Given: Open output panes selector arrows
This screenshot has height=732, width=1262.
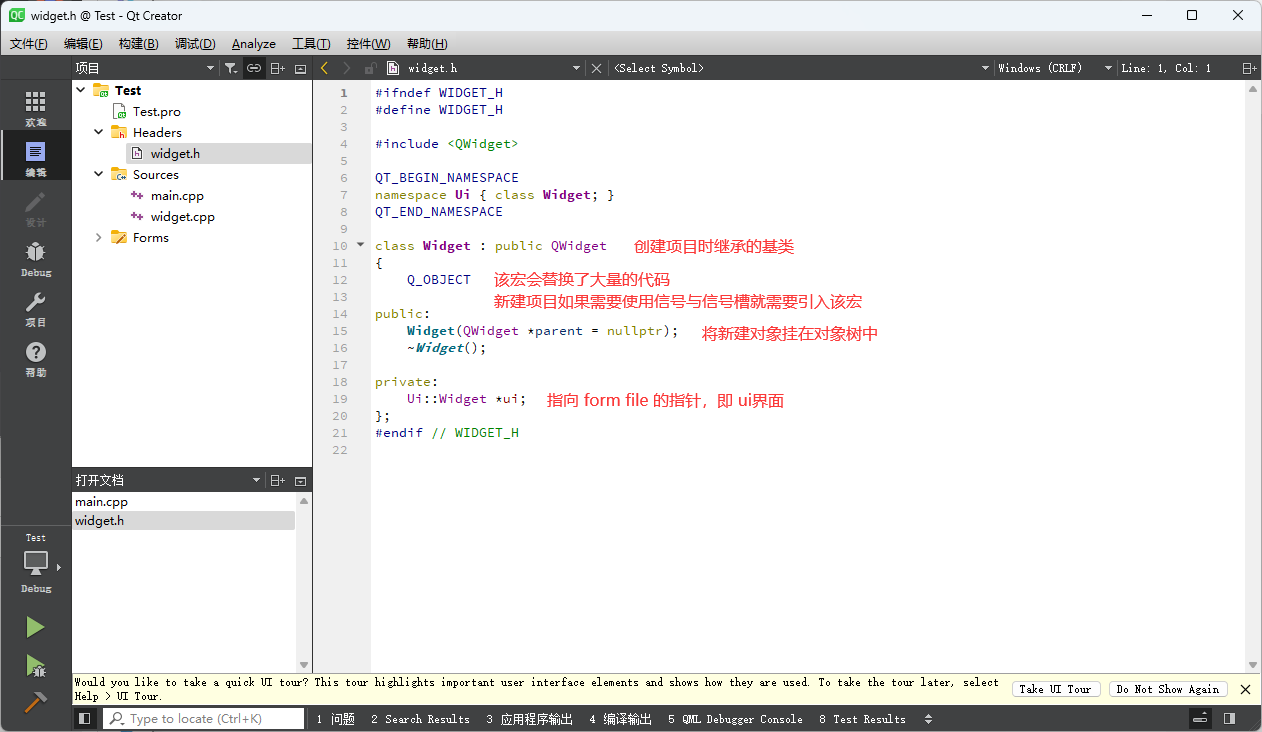Looking at the screenshot, I should (928, 718).
